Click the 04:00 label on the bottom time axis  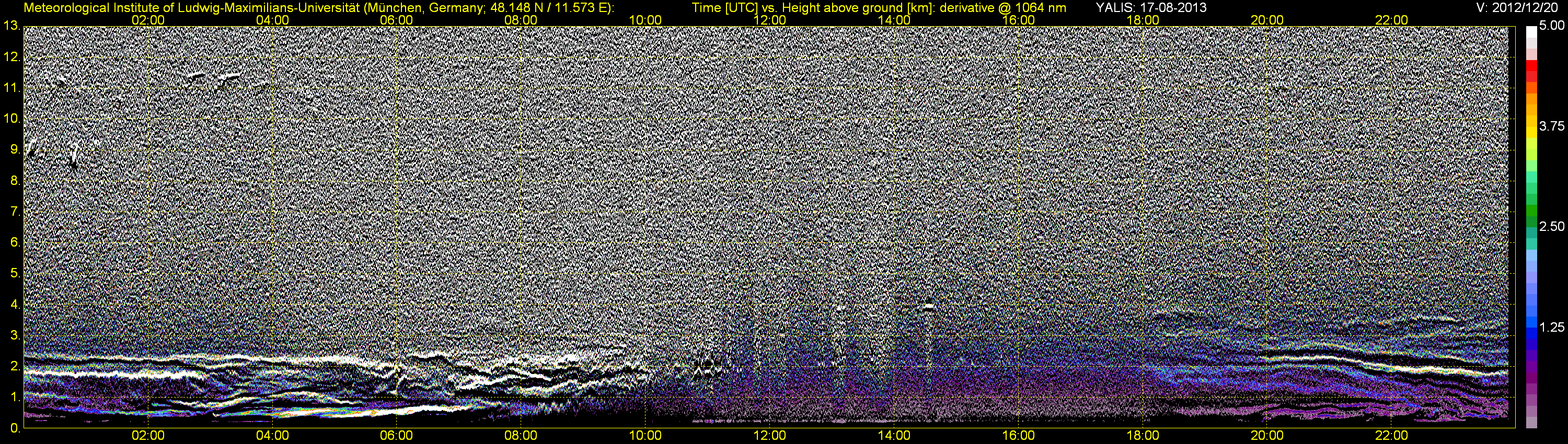click(x=272, y=436)
